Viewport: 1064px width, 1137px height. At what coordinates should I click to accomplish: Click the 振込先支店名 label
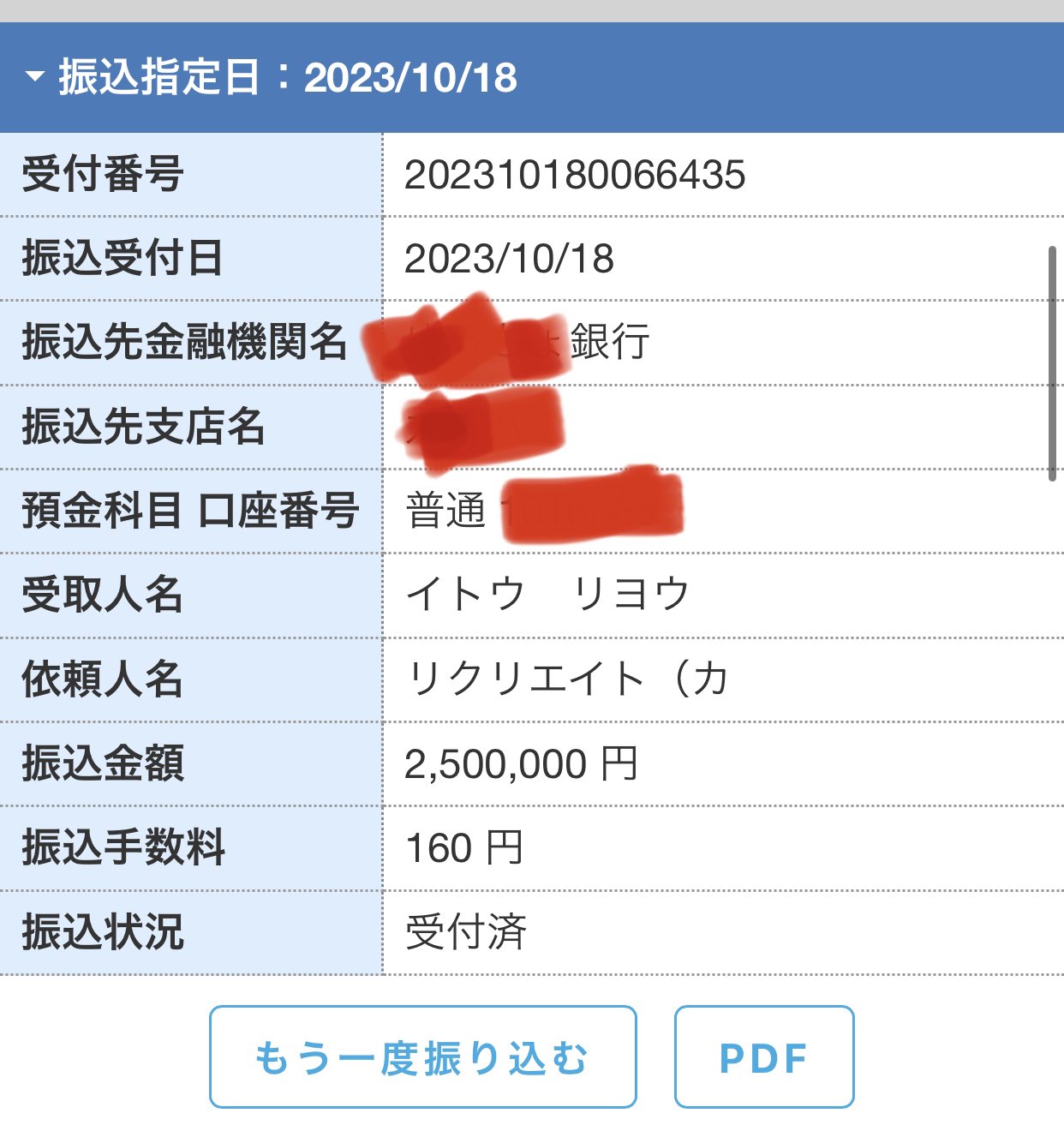pyautogui.click(x=143, y=427)
